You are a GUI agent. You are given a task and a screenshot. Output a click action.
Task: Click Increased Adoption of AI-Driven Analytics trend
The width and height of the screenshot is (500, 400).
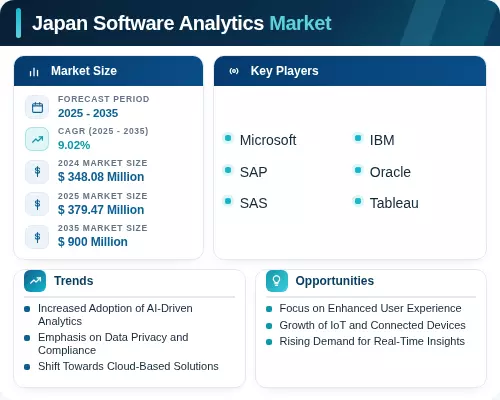tap(115, 315)
